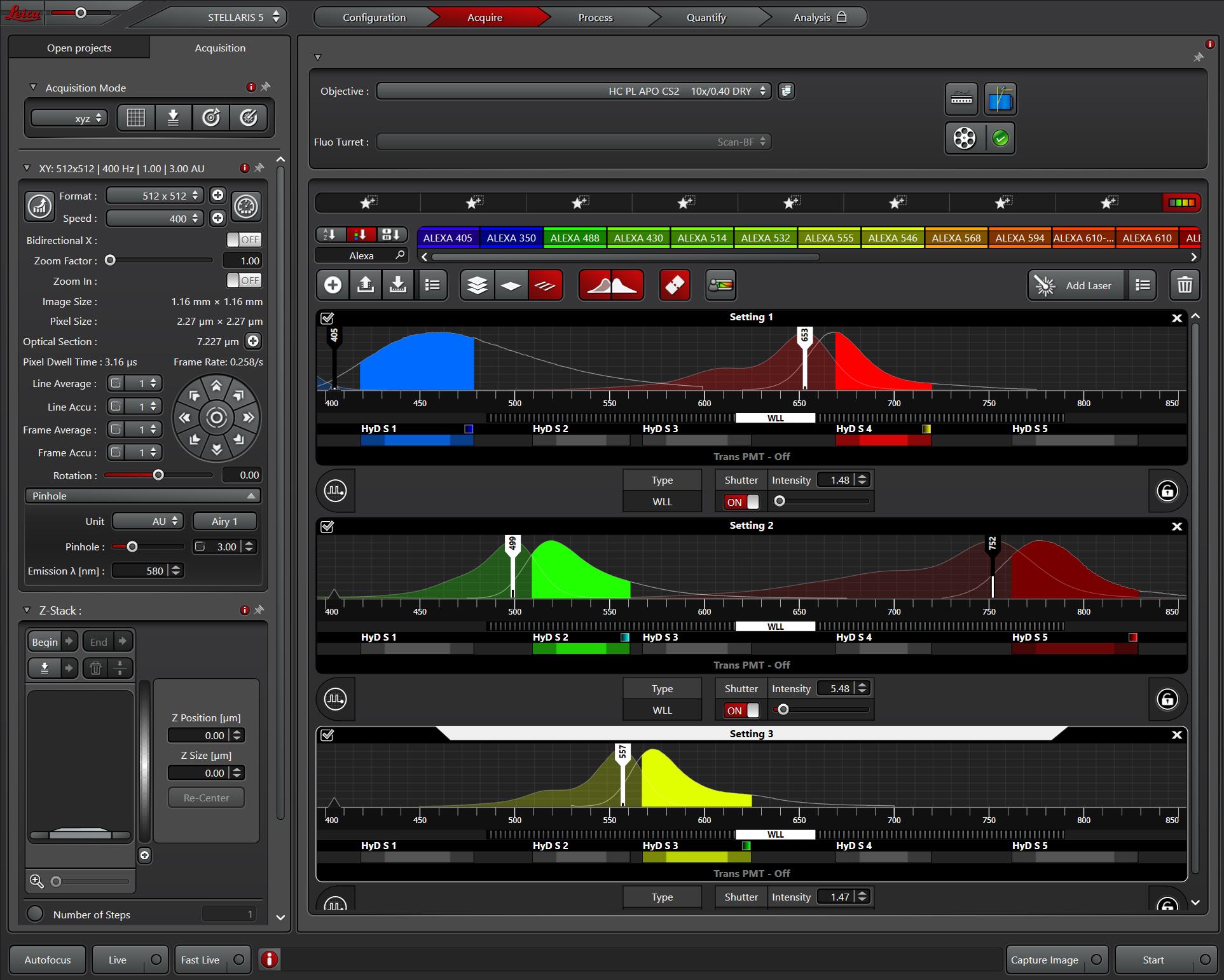Click the dye assistant color bar icon

pyautogui.click(x=721, y=285)
